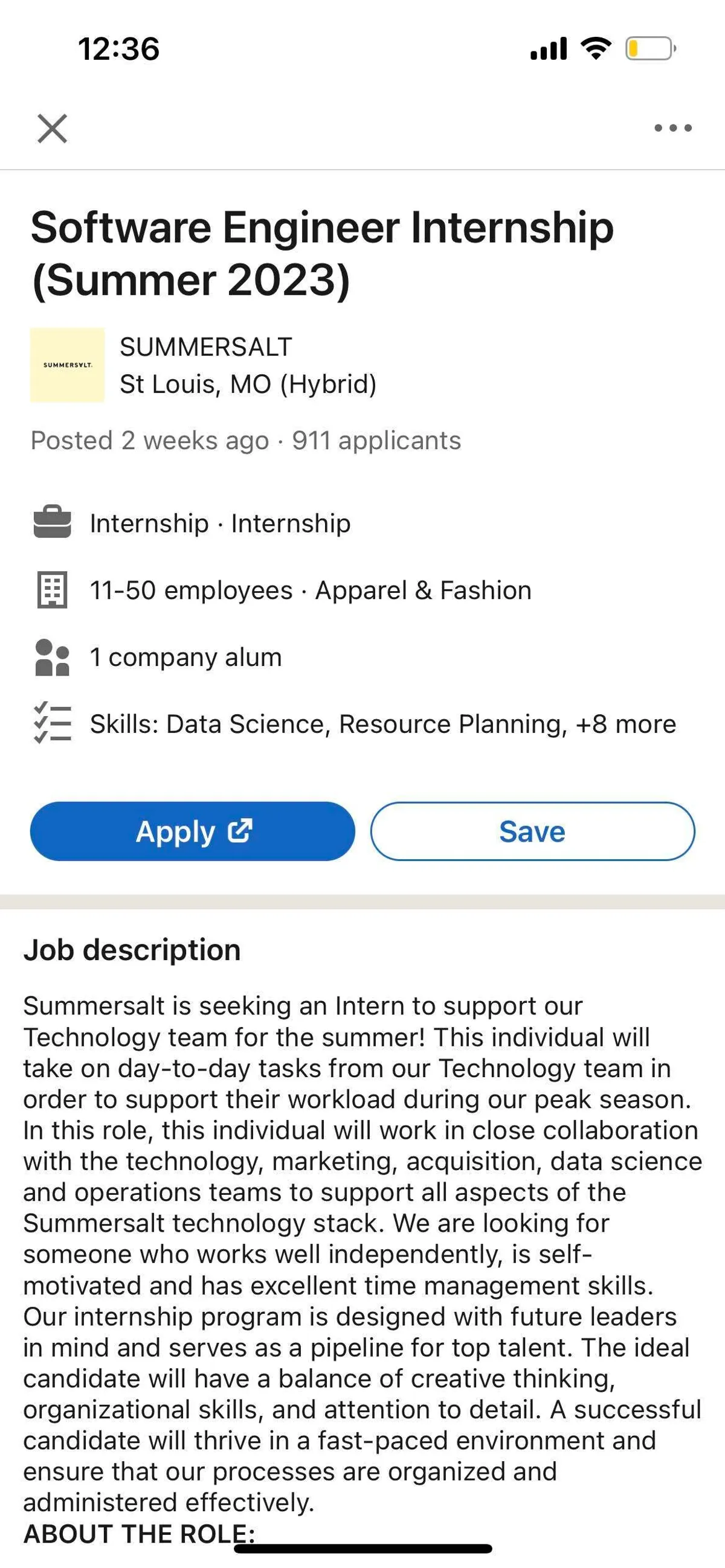Open the SUMMERSALT company name link
The width and height of the screenshot is (725, 1568).
206,347
